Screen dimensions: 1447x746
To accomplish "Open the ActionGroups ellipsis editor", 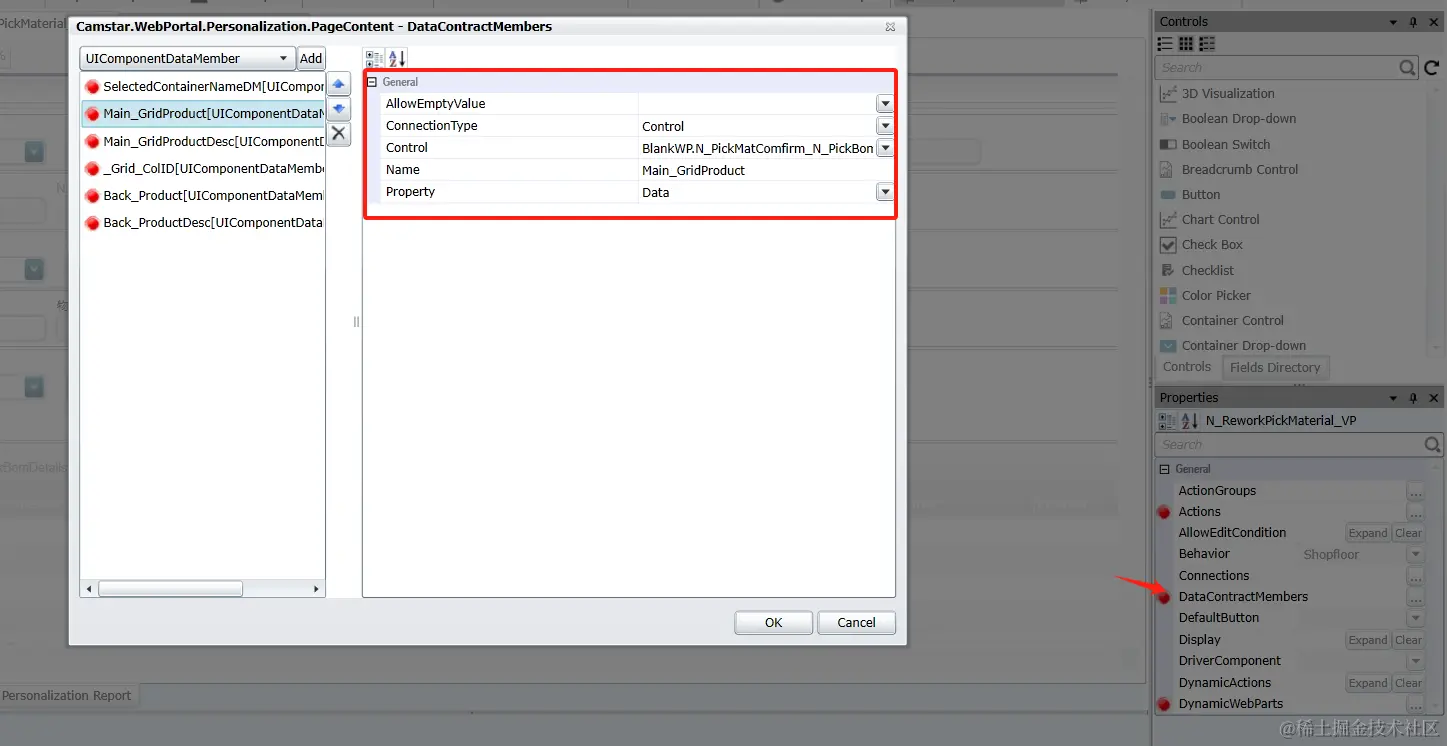I will (x=1415, y=491).
